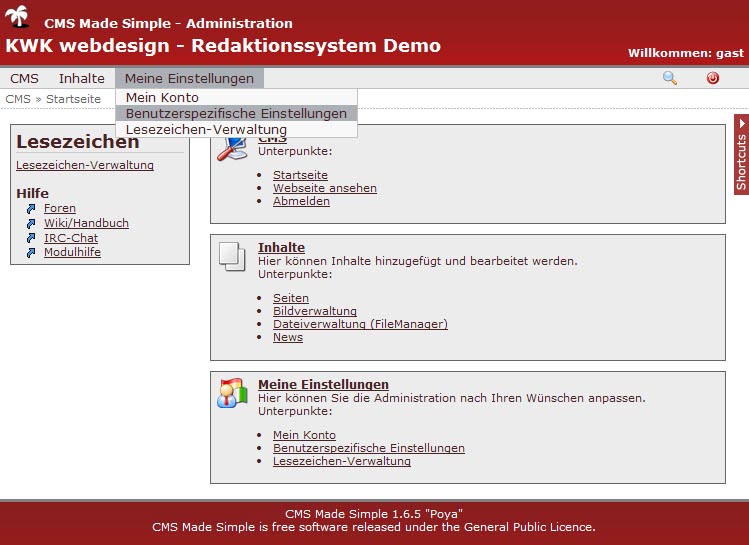Click the 'Willkommen: gast' text
This screenshot has width=749, height=545.
tap(686, 53)
